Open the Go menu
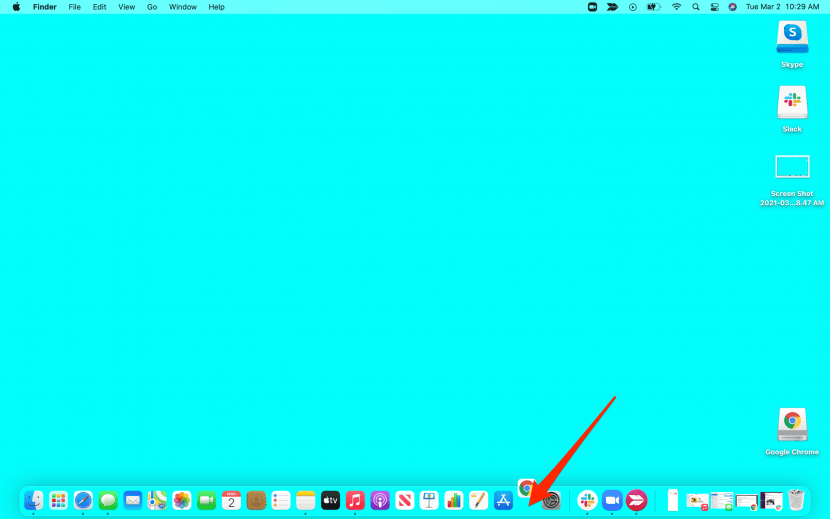The image size is (830, 519). pos(152,7)
